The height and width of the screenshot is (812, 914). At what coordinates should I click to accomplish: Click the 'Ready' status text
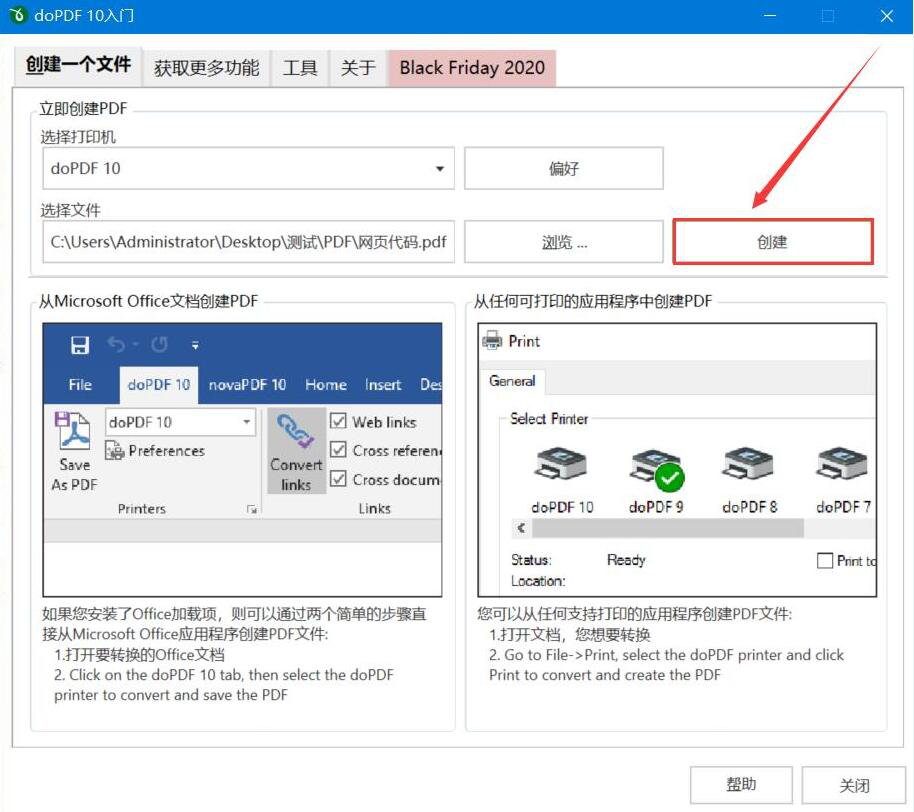pyautogui.click(x=626, y=560)
